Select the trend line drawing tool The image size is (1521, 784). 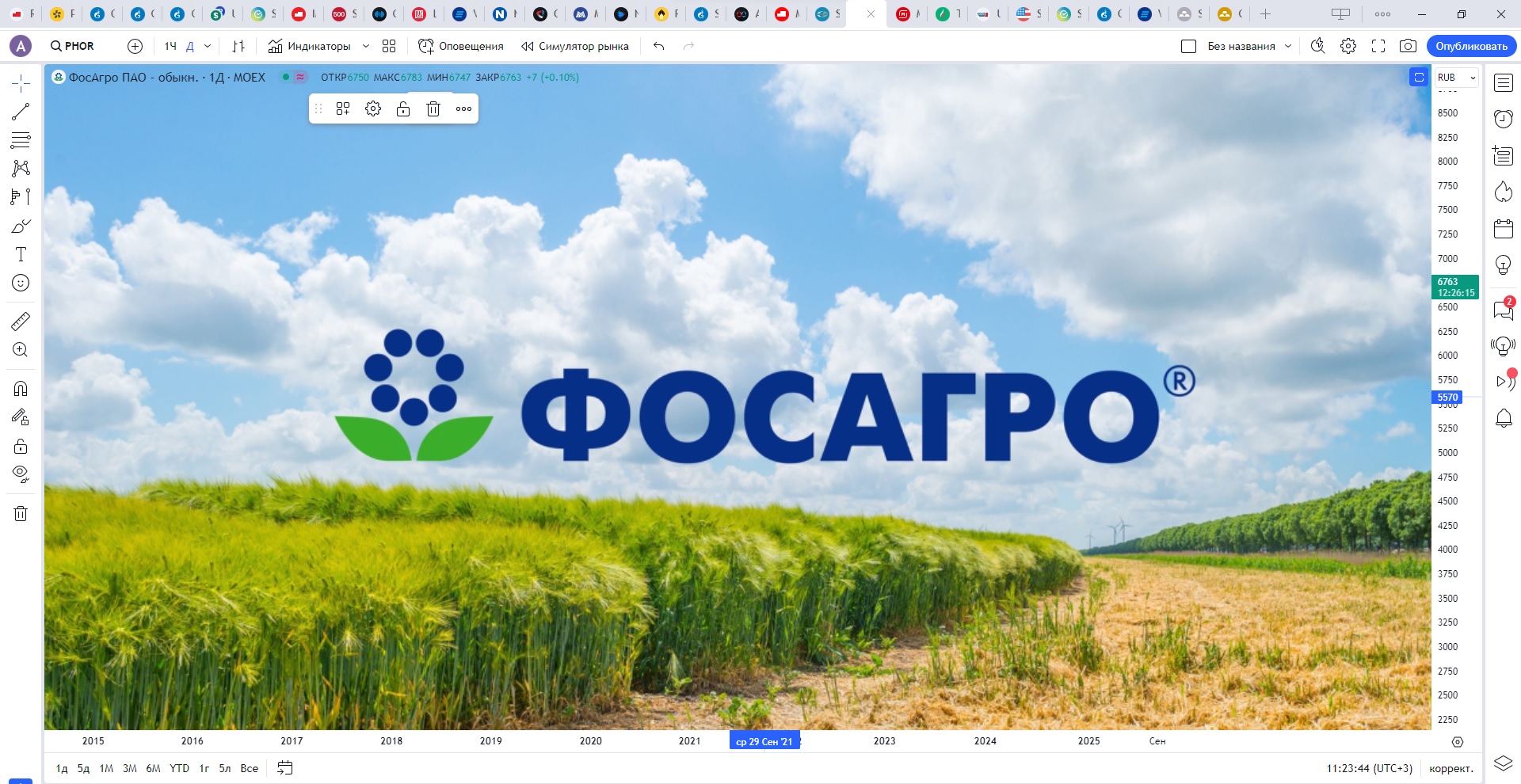tap(21, 112)
